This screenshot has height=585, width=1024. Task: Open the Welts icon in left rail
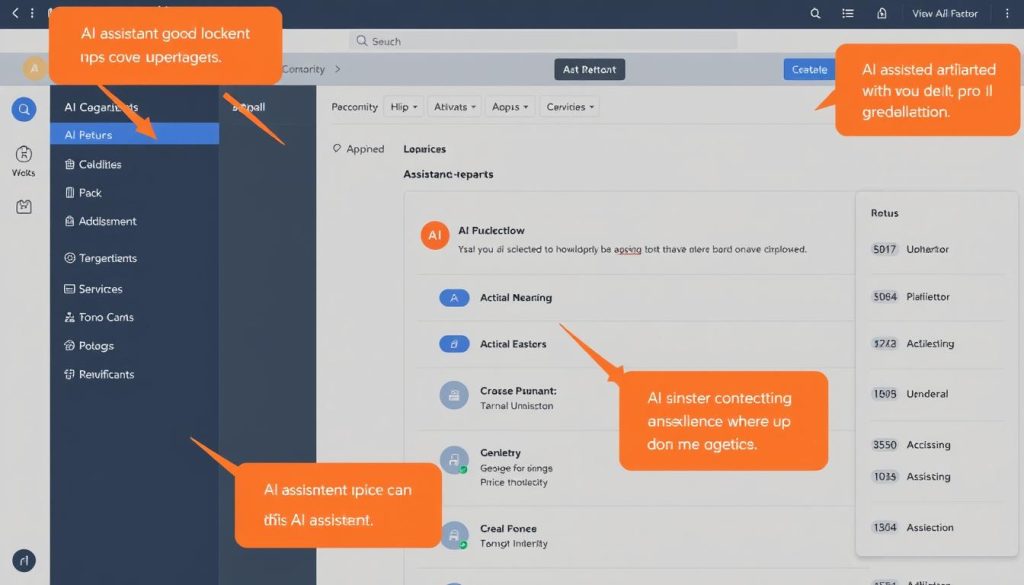(24, 155)
